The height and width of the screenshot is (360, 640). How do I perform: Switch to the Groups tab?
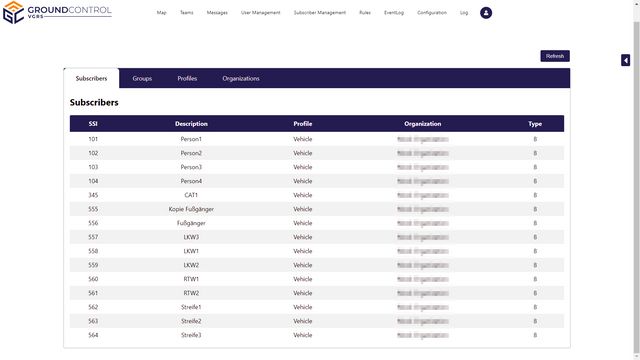click(x=142, y=78)
